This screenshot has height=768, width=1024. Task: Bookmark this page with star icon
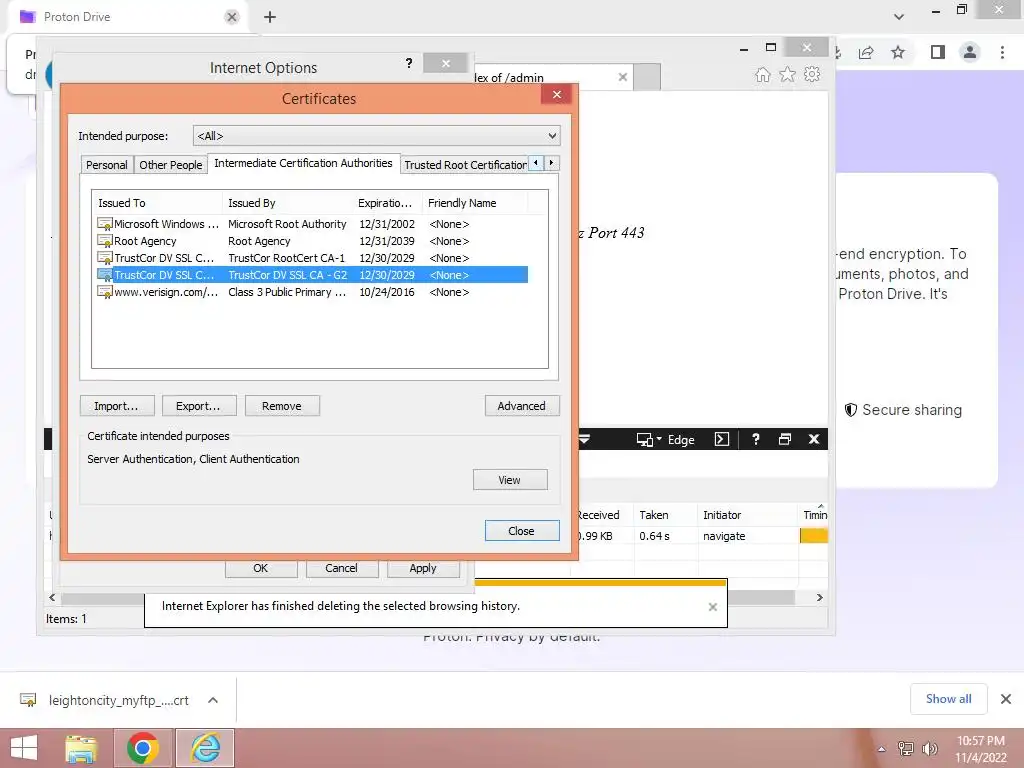point(898,52)
